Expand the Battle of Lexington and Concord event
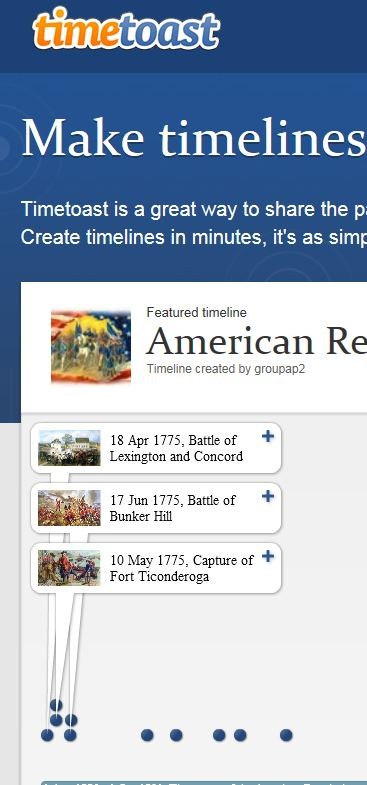The height and width of the screenshot is (785, 367). click(x=268, y=437)
